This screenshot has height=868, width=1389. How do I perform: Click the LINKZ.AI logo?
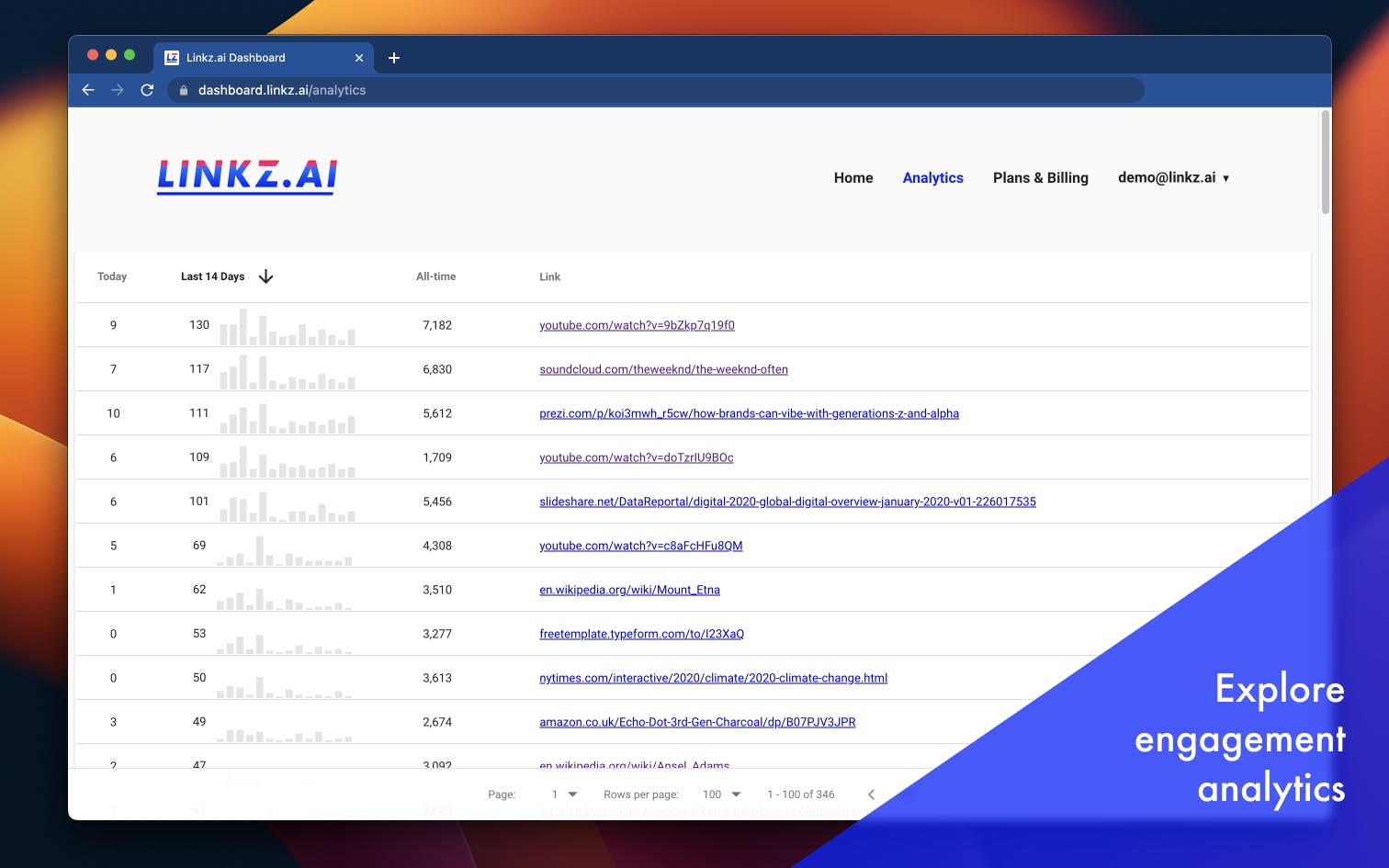click(247, 175)
